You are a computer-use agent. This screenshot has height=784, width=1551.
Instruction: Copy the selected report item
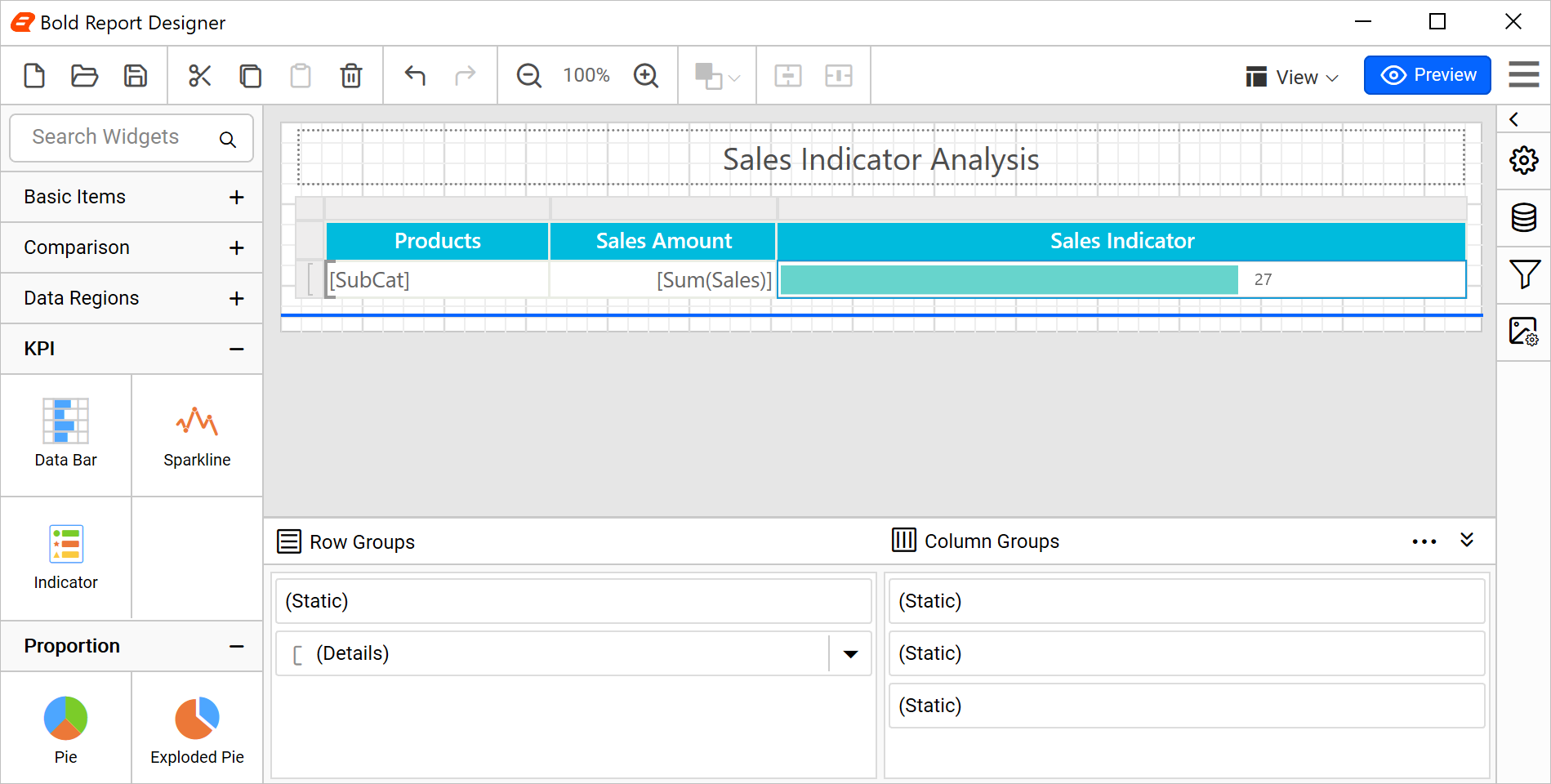pyautogui.click(x=250, y=75)
